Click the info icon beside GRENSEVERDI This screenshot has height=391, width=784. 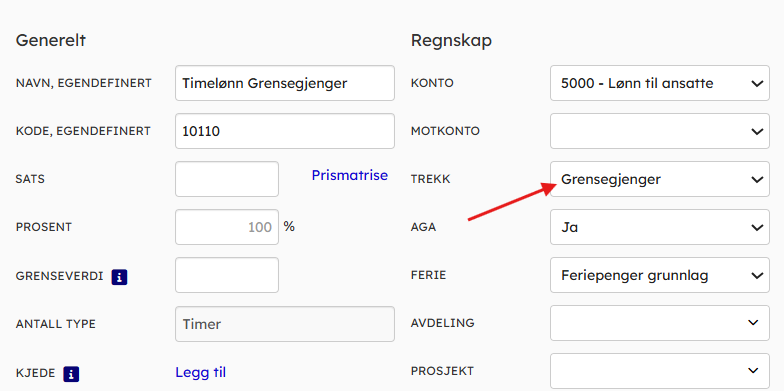[x=119, y=277]
